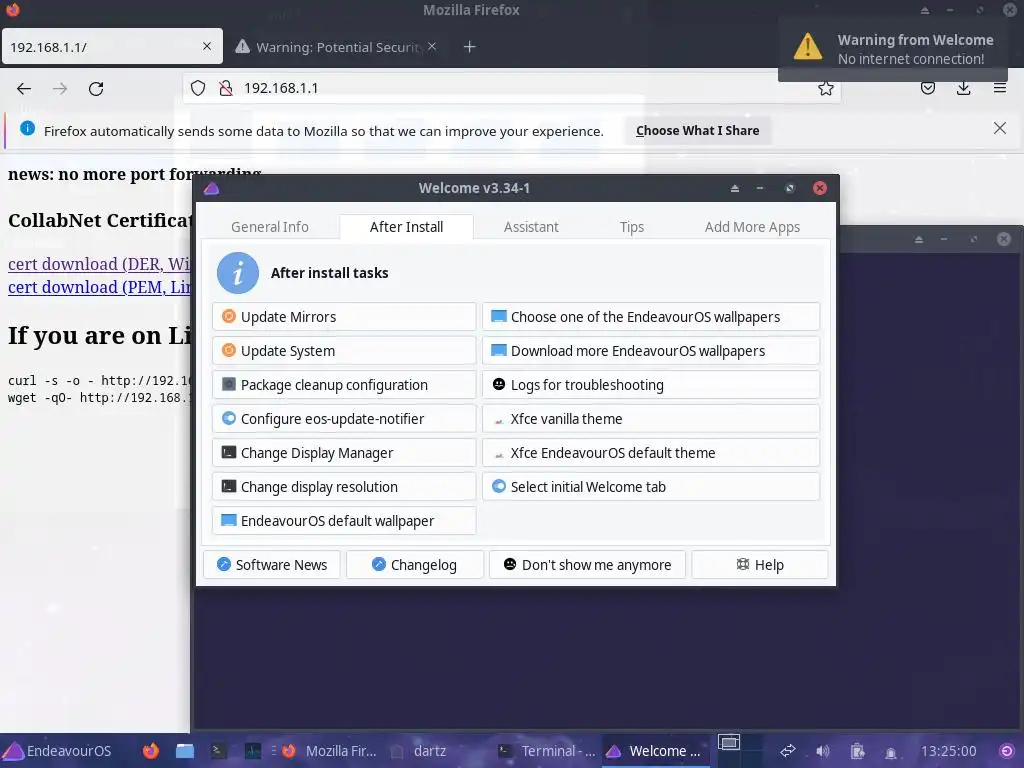
Task: Click the Welcome window title bar app icon
Action: point(212,189)
